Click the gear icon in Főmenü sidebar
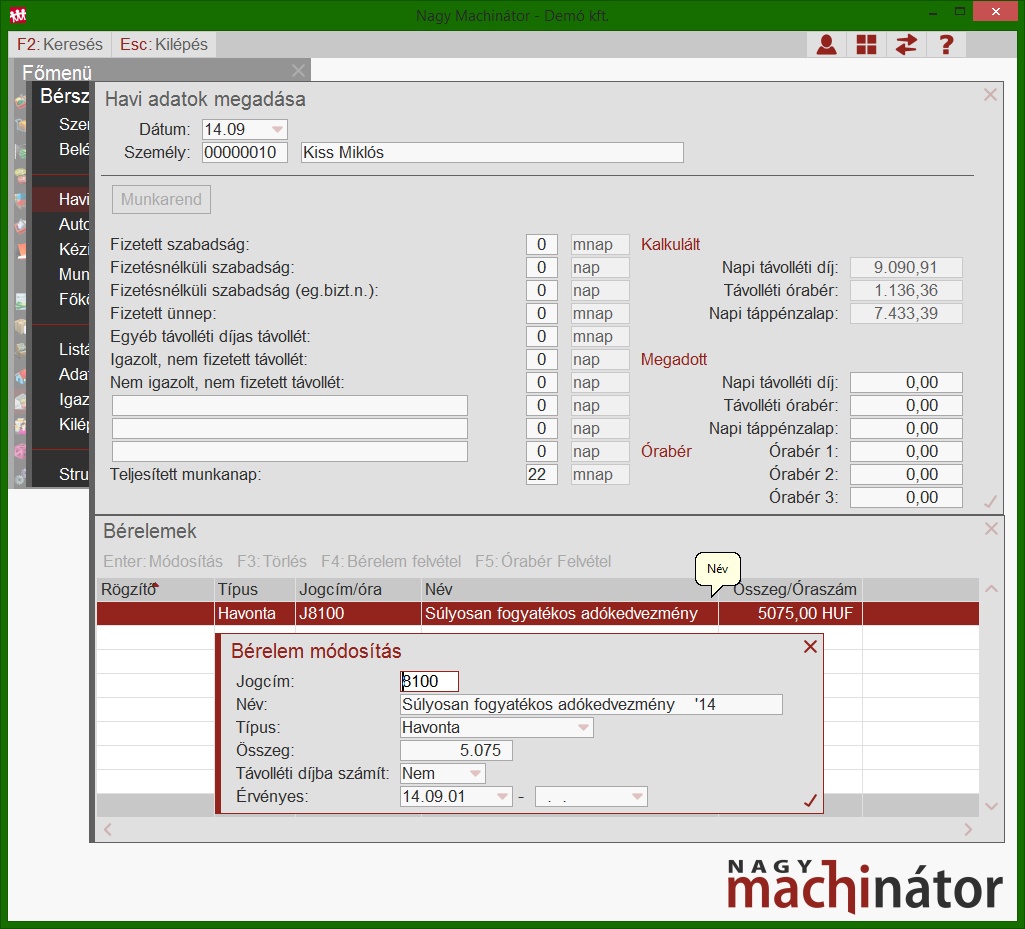The image size is (1025, 929). tap(20, 477)
